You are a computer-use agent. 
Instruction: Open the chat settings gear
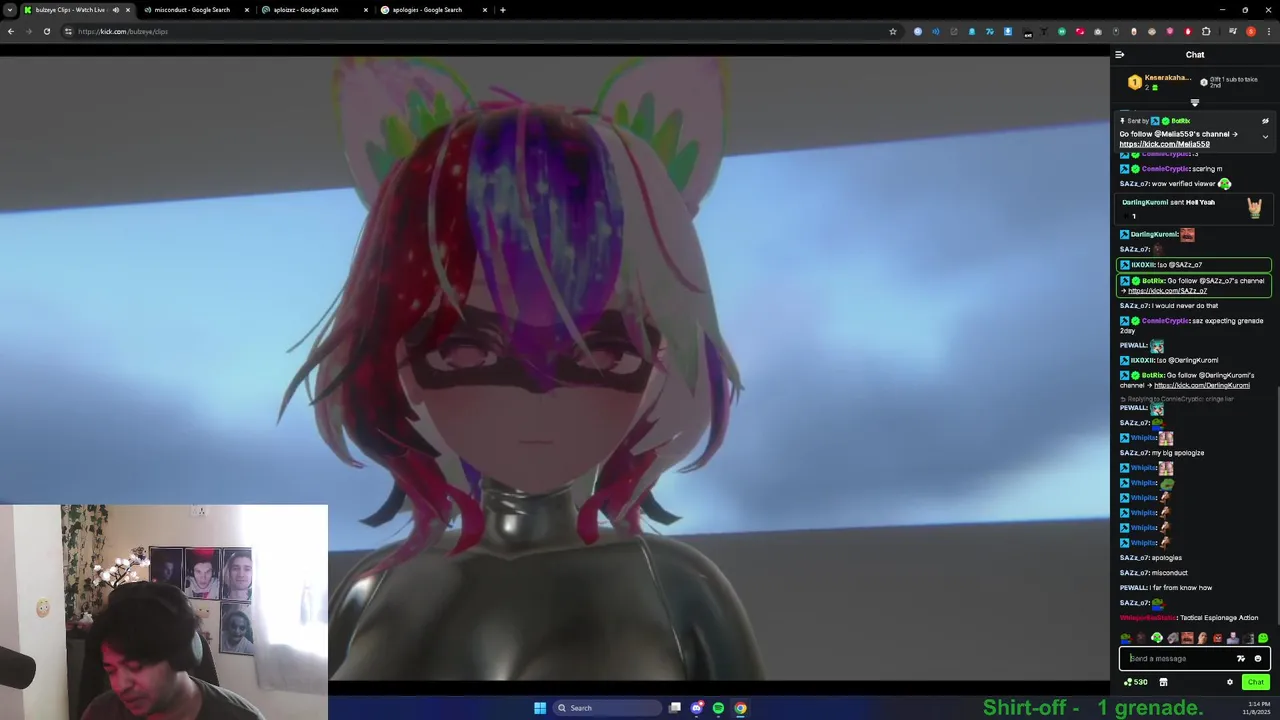[x=1230, y=682]
